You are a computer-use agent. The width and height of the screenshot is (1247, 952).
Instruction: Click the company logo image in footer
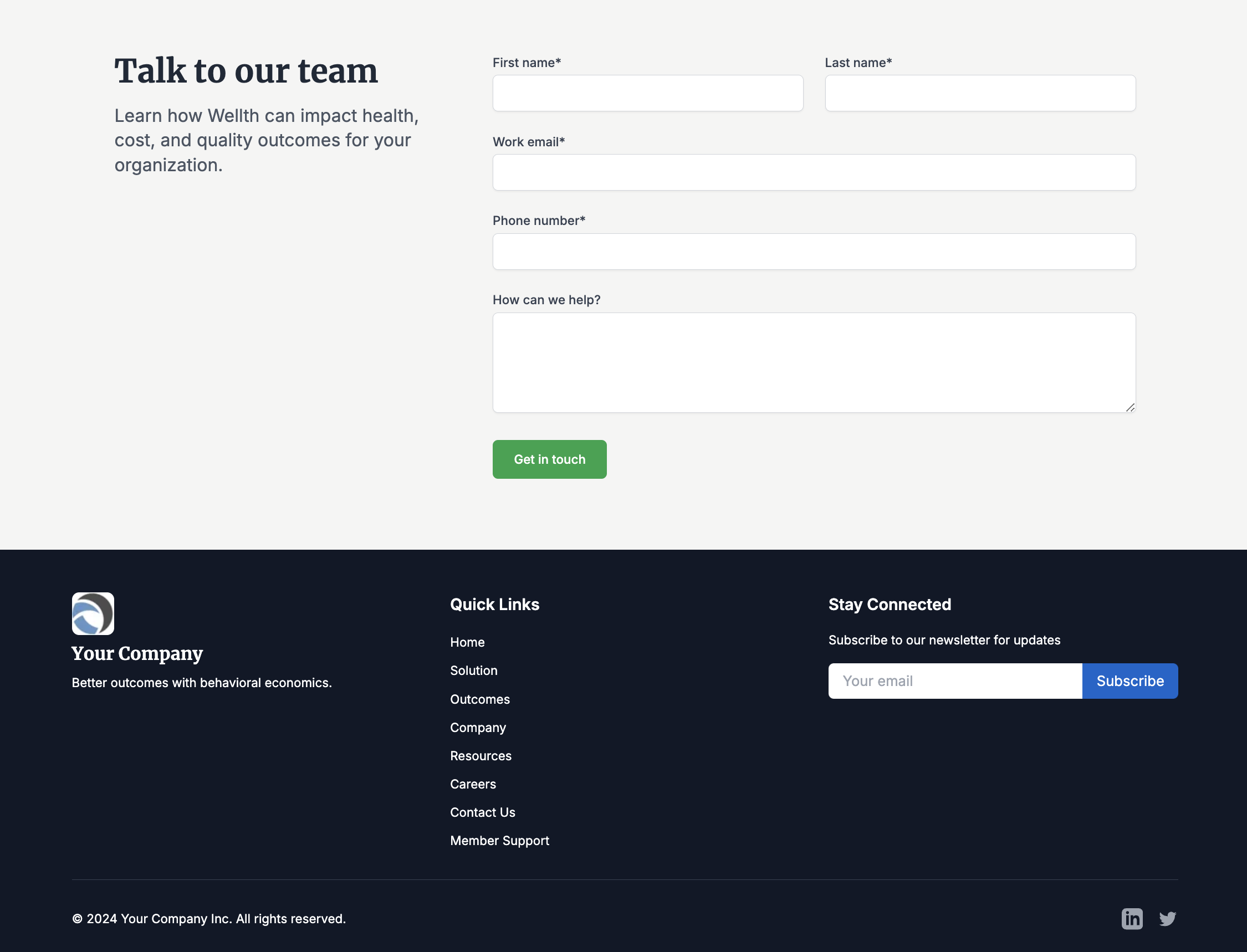click(93, 613)
